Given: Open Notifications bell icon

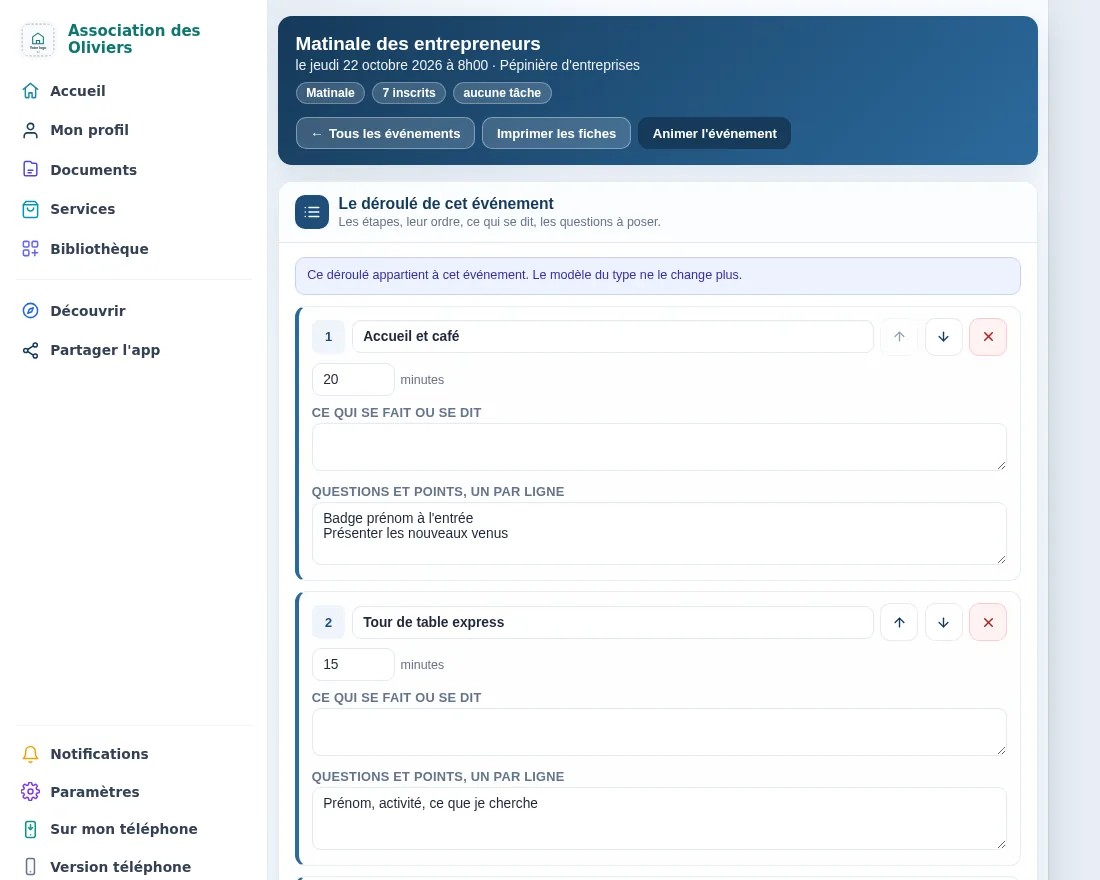Looking at the screenshot, I should [30, 754].
